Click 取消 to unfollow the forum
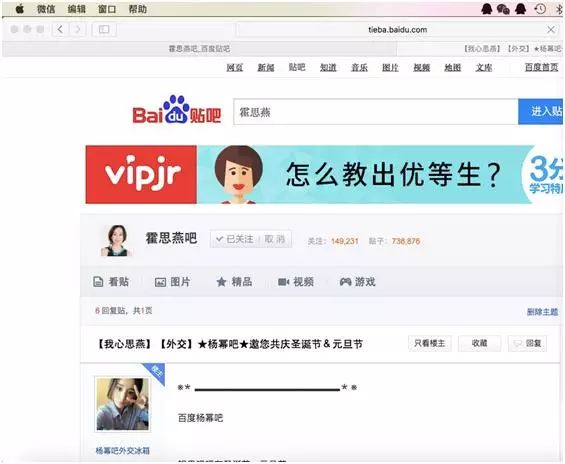This screenshot has height=464, width=565. [275, 239]
